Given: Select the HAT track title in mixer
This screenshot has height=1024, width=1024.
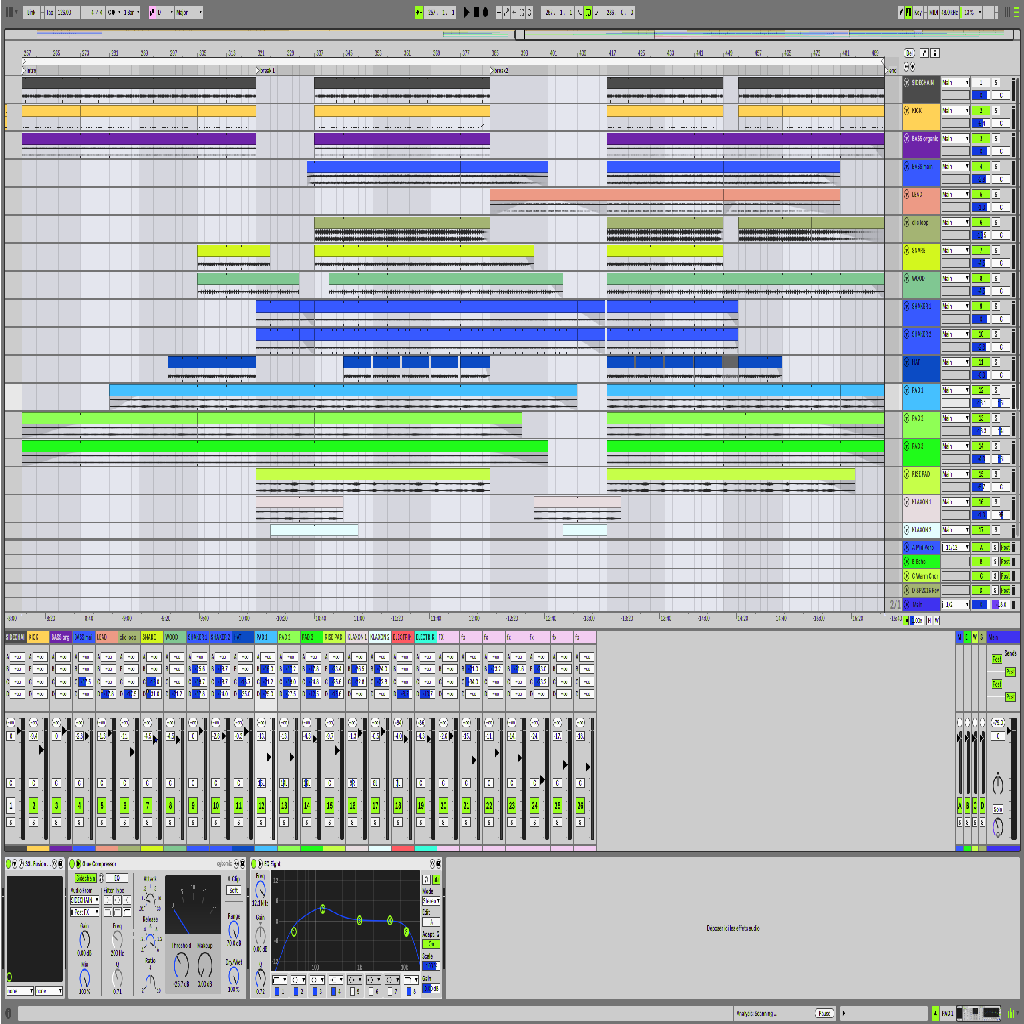Looking at the screenshot, I should (x=243, y=637).
